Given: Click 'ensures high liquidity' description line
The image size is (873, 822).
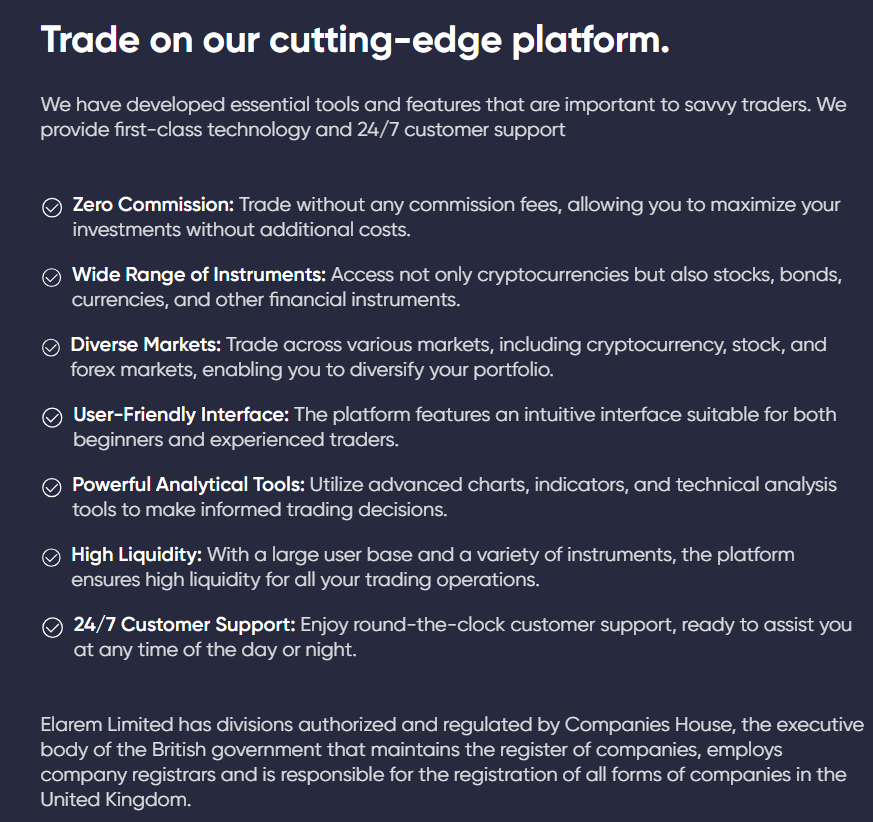Looking at the screenshot, I should pos(305,580).
